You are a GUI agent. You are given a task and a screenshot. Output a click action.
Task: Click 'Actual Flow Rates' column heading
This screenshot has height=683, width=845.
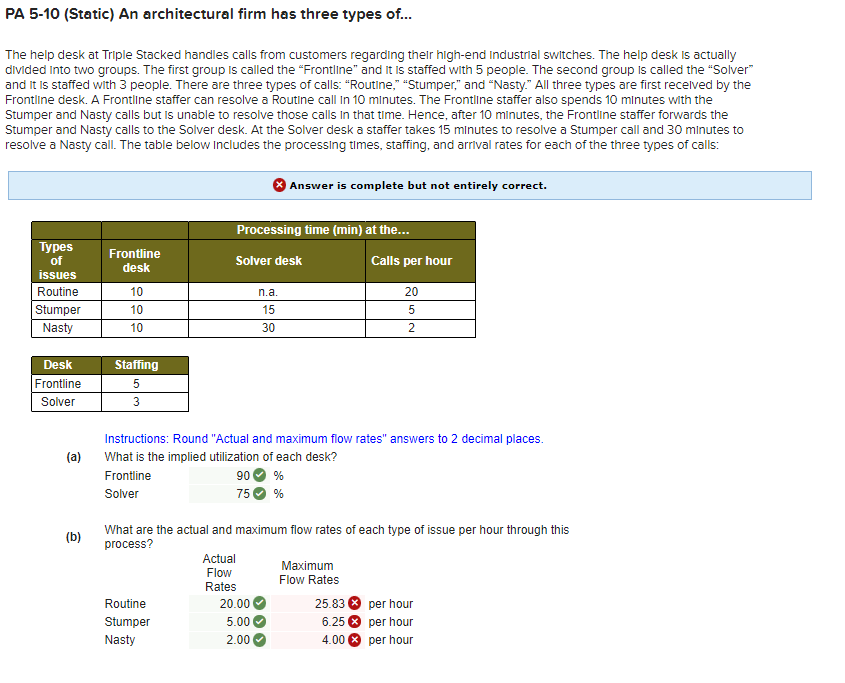(x=219, y=572)
